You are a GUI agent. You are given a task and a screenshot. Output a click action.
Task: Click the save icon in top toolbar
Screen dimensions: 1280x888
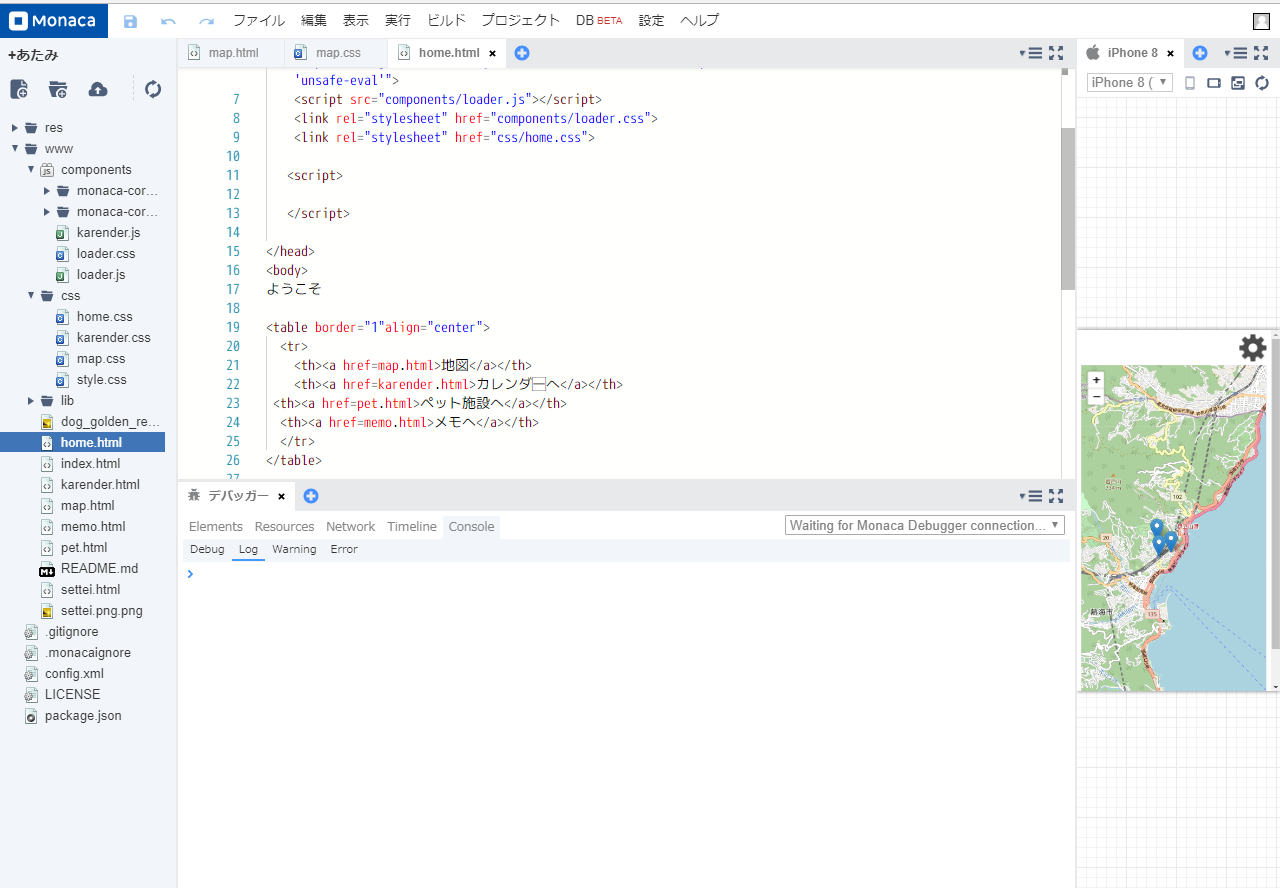tap(130, 21)
